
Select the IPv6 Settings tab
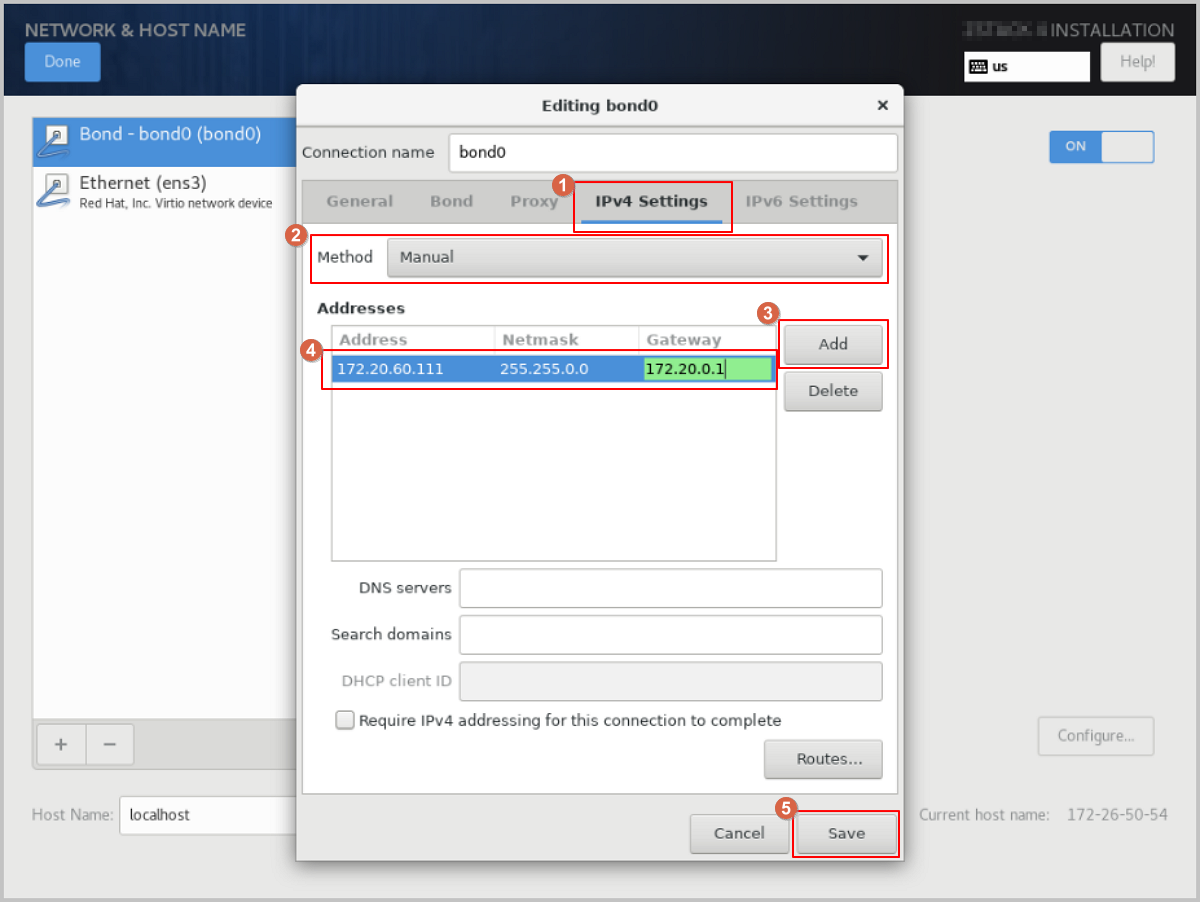coord(801,201)
